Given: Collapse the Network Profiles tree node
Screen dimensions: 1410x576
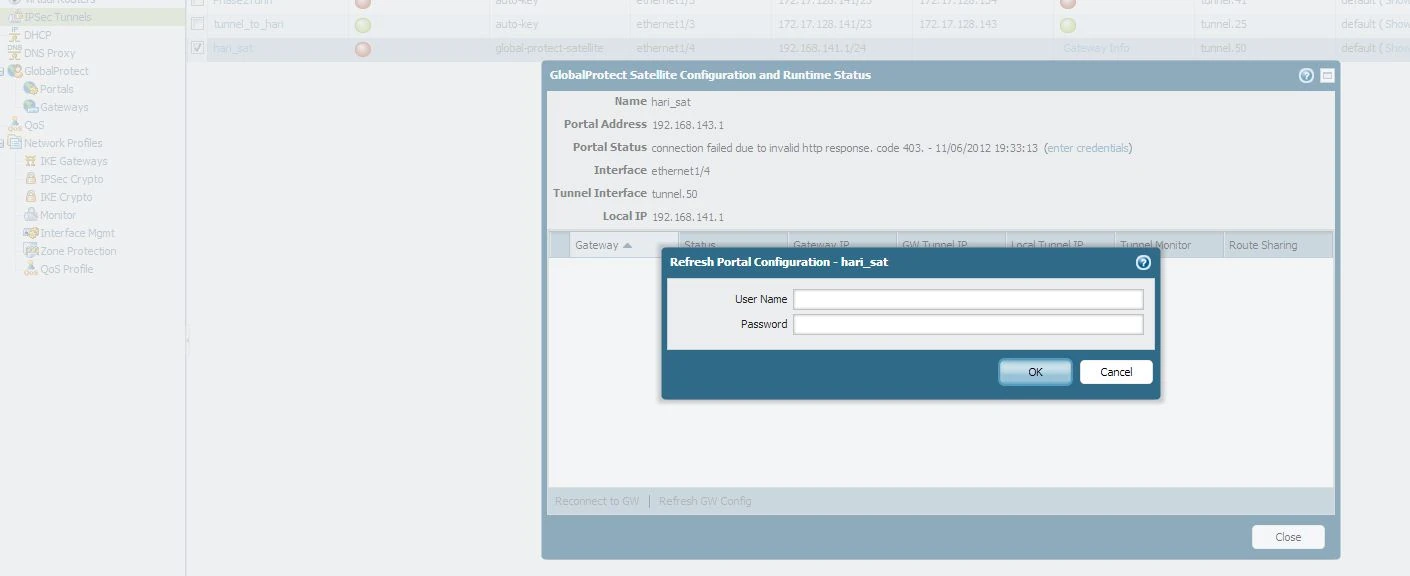Looking at the screenshot, I should tap(2, 143).
